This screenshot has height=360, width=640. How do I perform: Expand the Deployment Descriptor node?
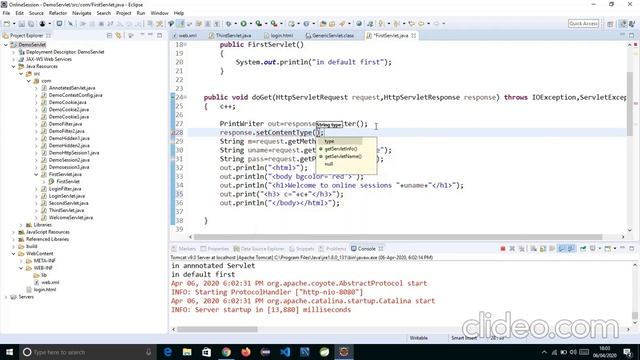click(13, 52)
